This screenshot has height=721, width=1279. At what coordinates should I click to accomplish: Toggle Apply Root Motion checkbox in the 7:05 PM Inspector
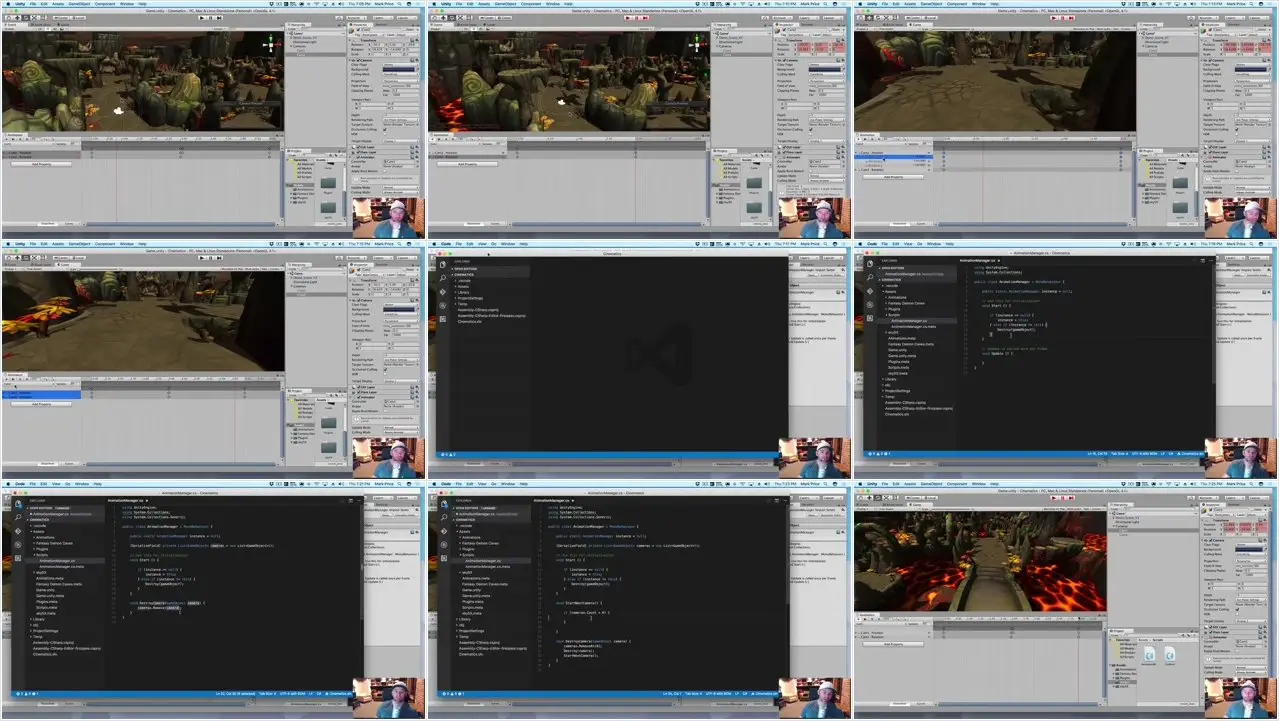(x=385, y=171)
